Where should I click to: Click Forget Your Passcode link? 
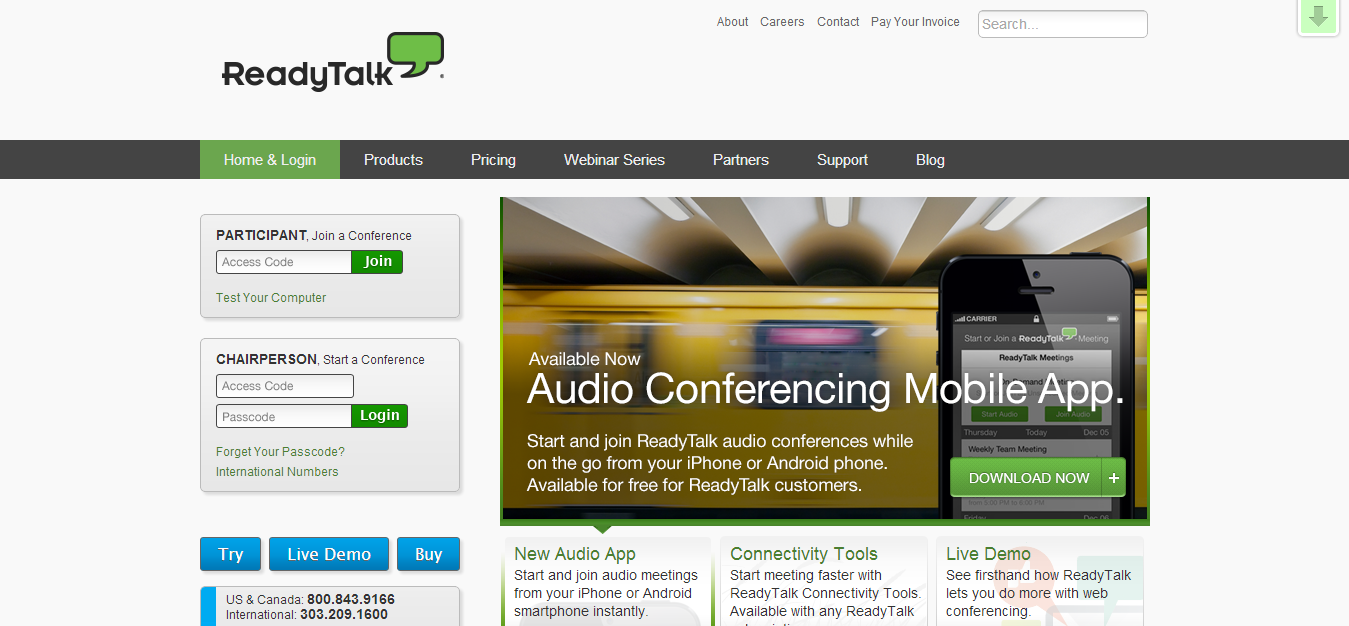[x=280, y=452]
